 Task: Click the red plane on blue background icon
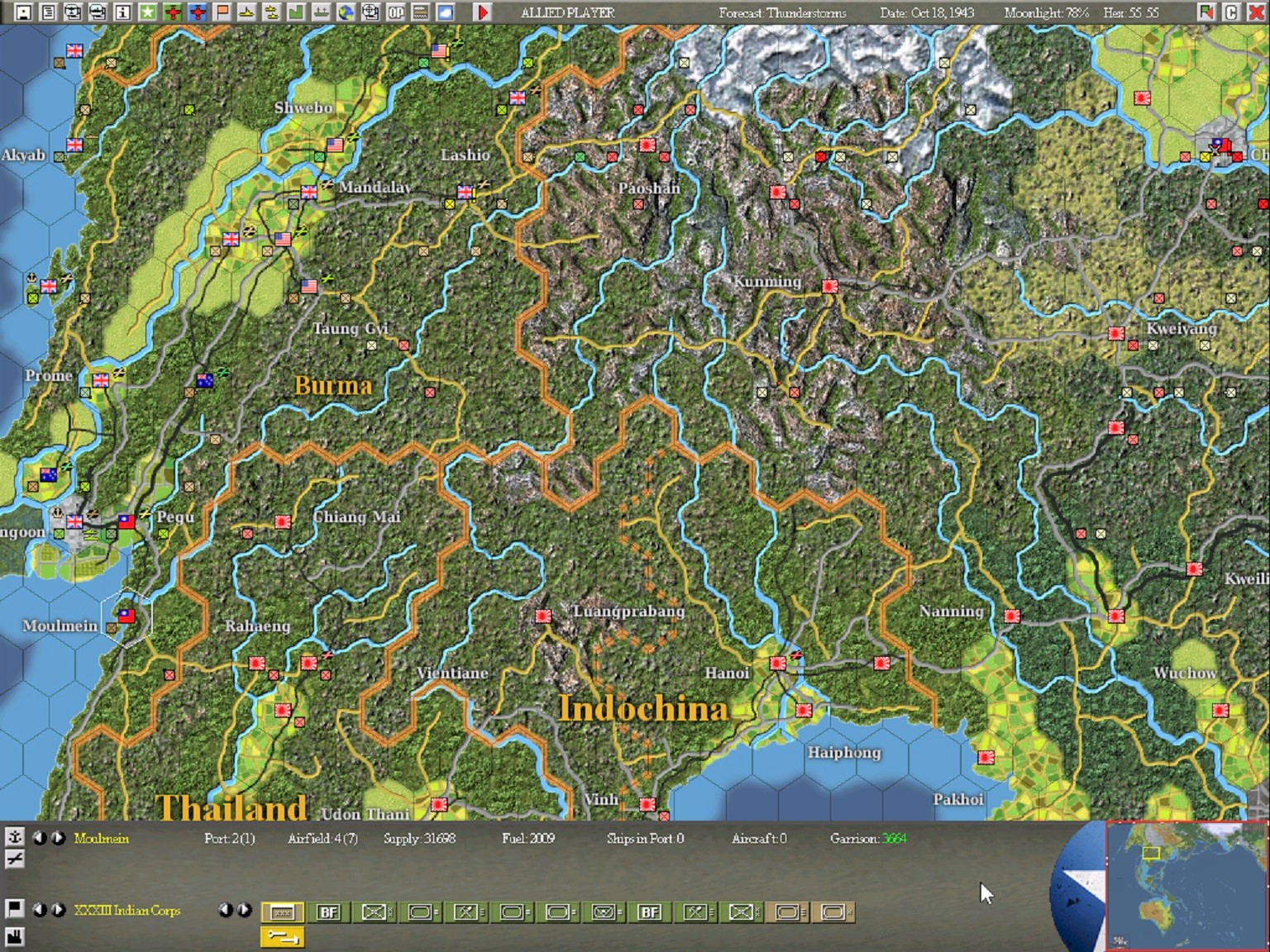click(x=198, y=12)
